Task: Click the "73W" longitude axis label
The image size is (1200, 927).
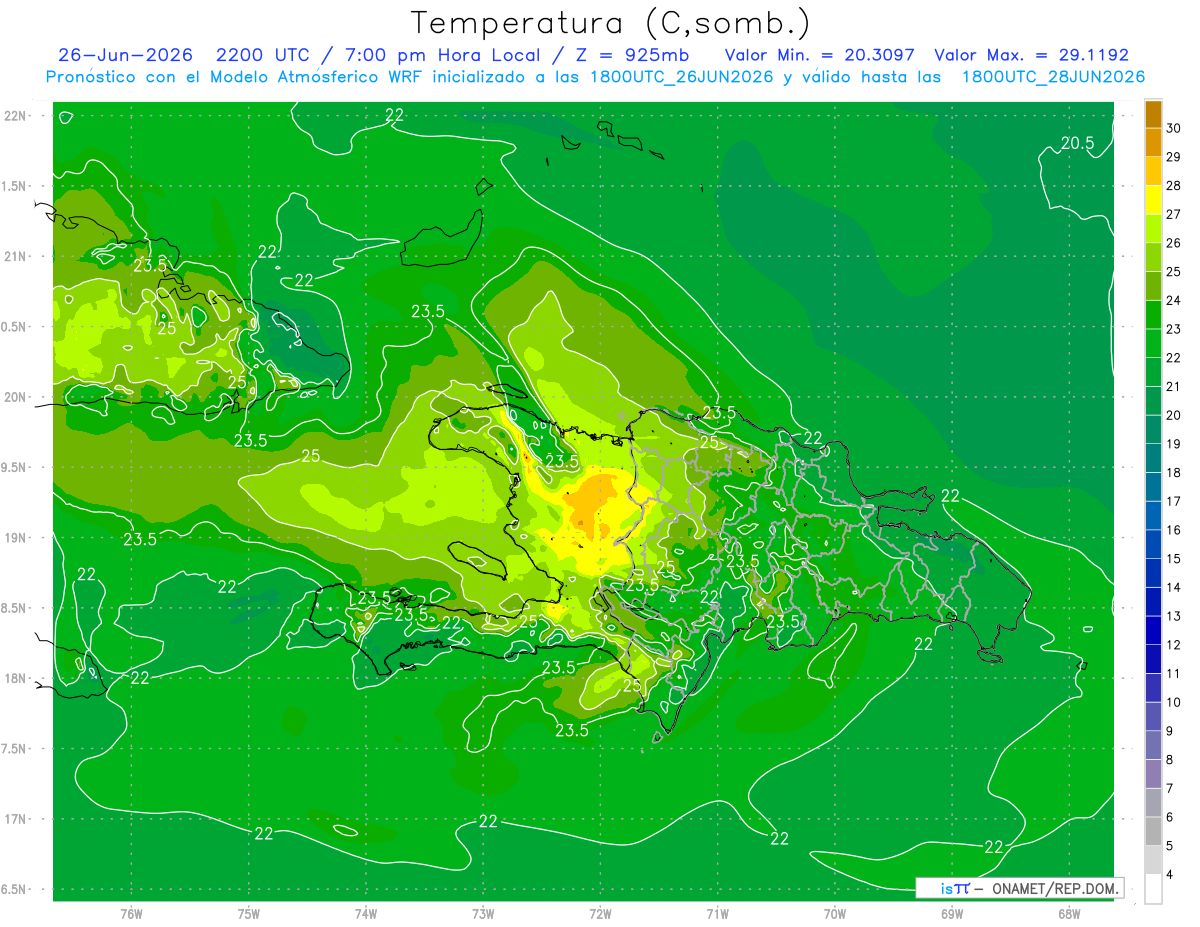Action: point(483,914)
